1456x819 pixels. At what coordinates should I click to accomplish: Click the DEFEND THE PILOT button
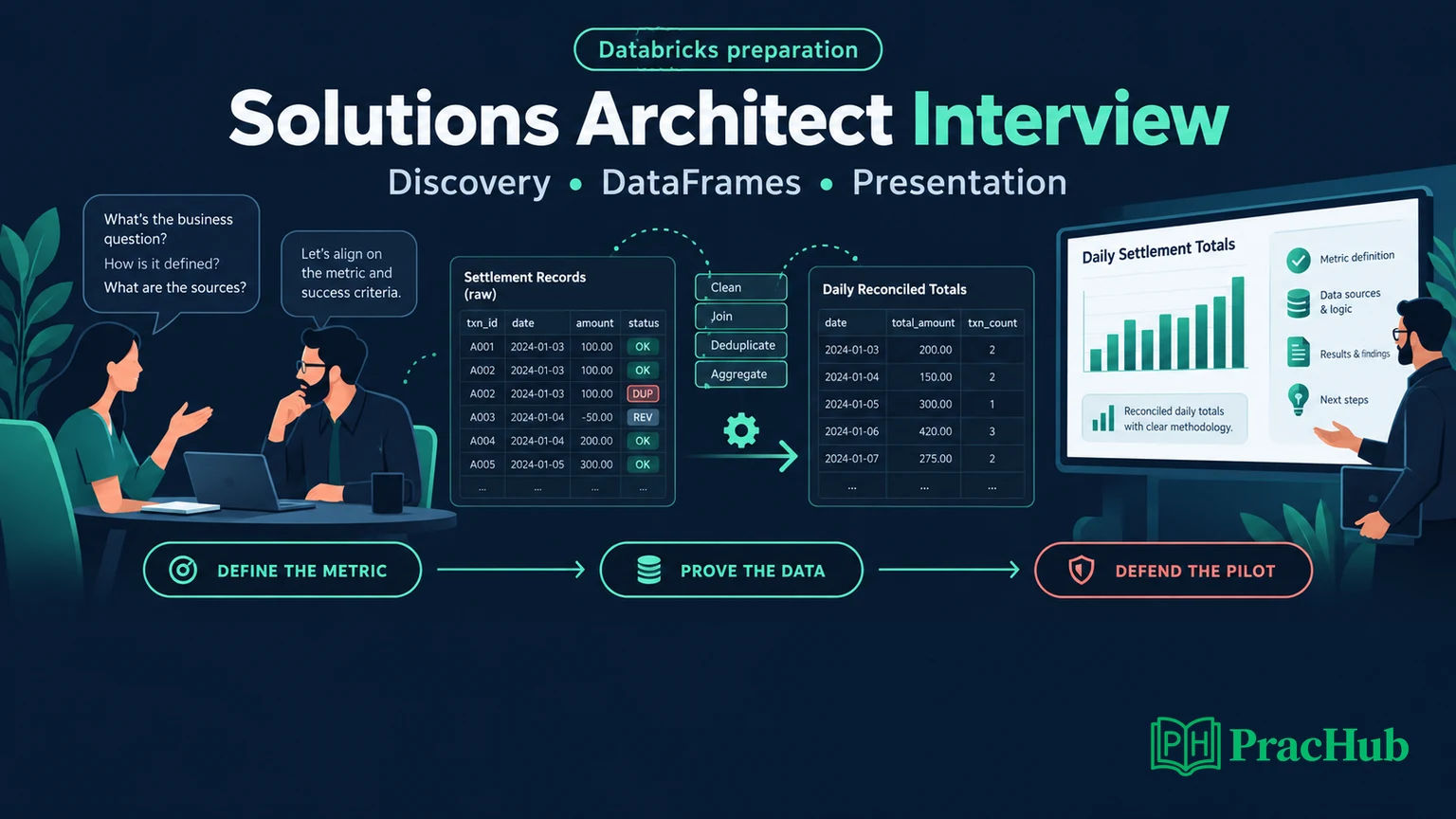(x=1174, y=570)
